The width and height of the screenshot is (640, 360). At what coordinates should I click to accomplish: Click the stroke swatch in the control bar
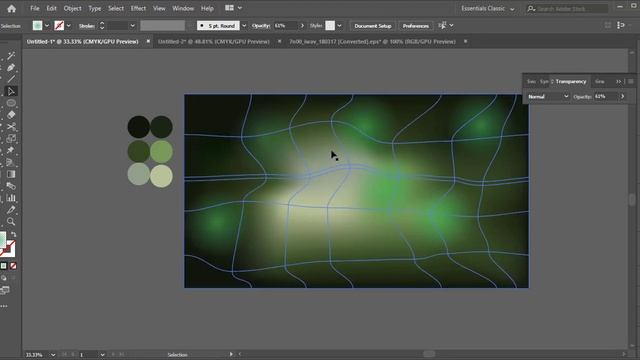tap(59, 26)
